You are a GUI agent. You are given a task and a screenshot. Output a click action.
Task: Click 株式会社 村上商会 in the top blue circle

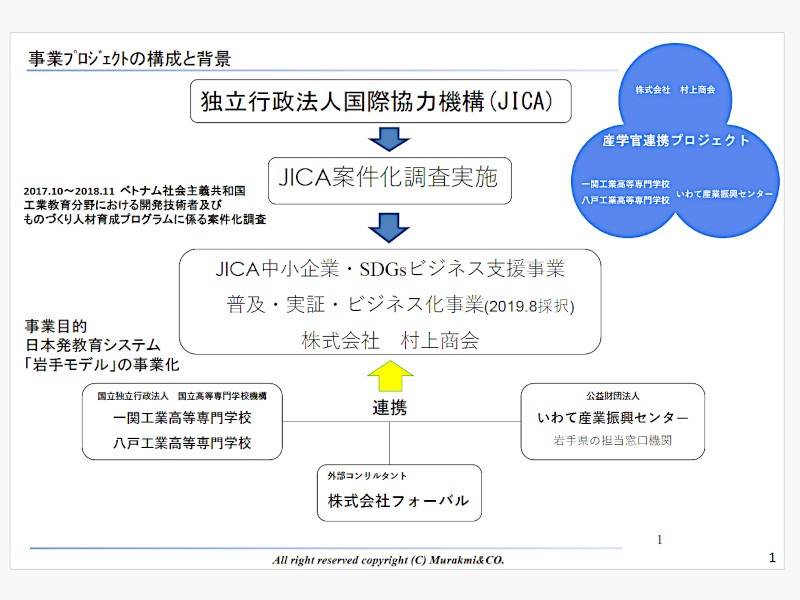click(675, 90)
